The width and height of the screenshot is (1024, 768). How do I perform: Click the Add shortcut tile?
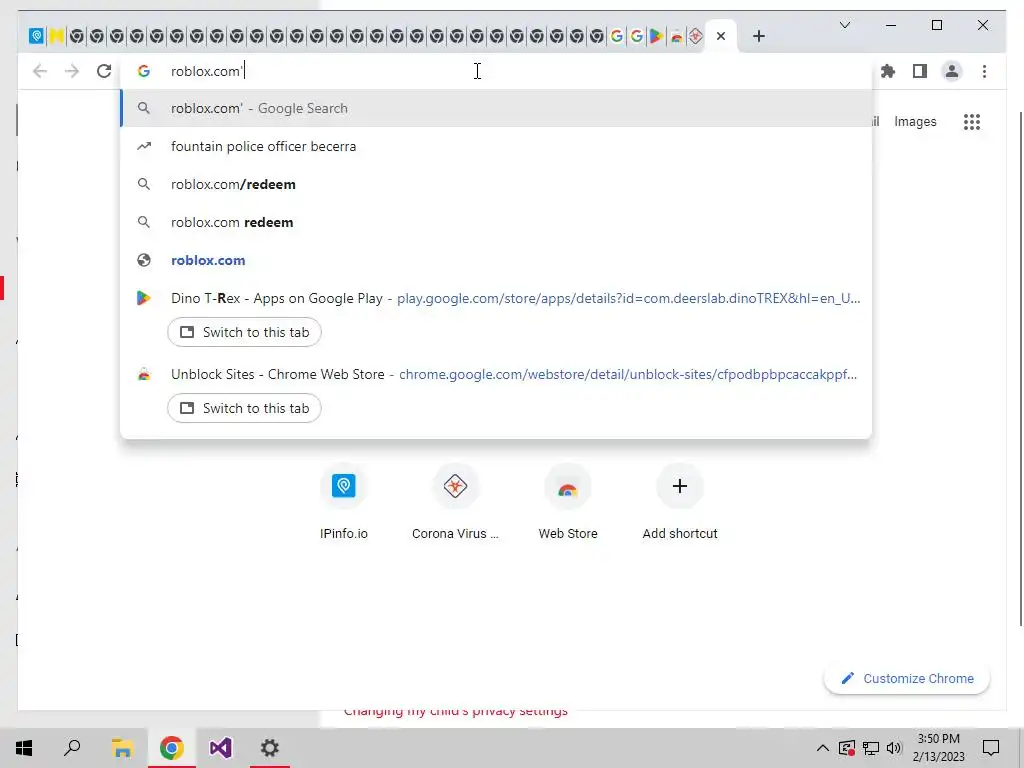pyautogui.click(x=680, y=503)
